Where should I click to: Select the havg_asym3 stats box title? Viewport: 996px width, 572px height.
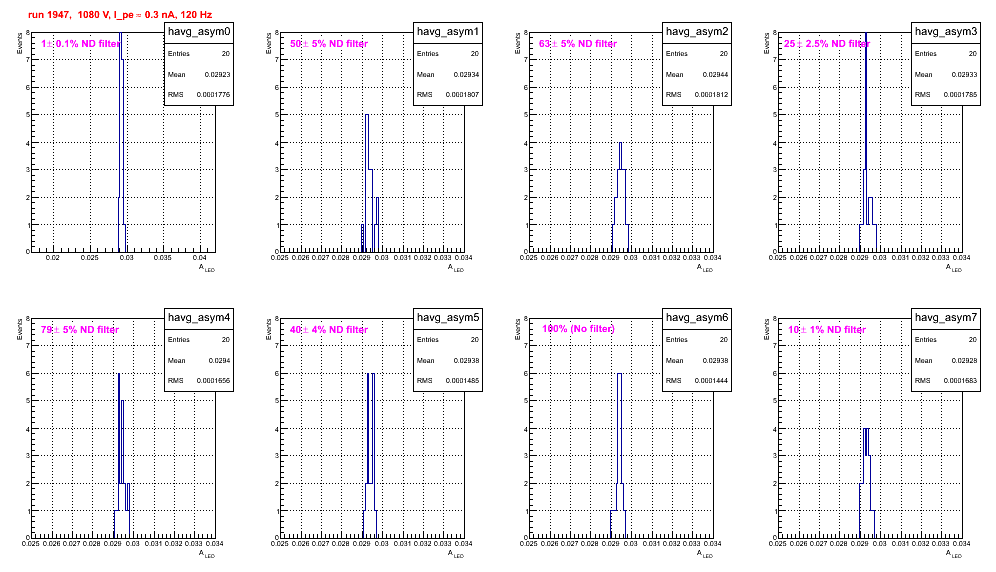click(946, 32)
